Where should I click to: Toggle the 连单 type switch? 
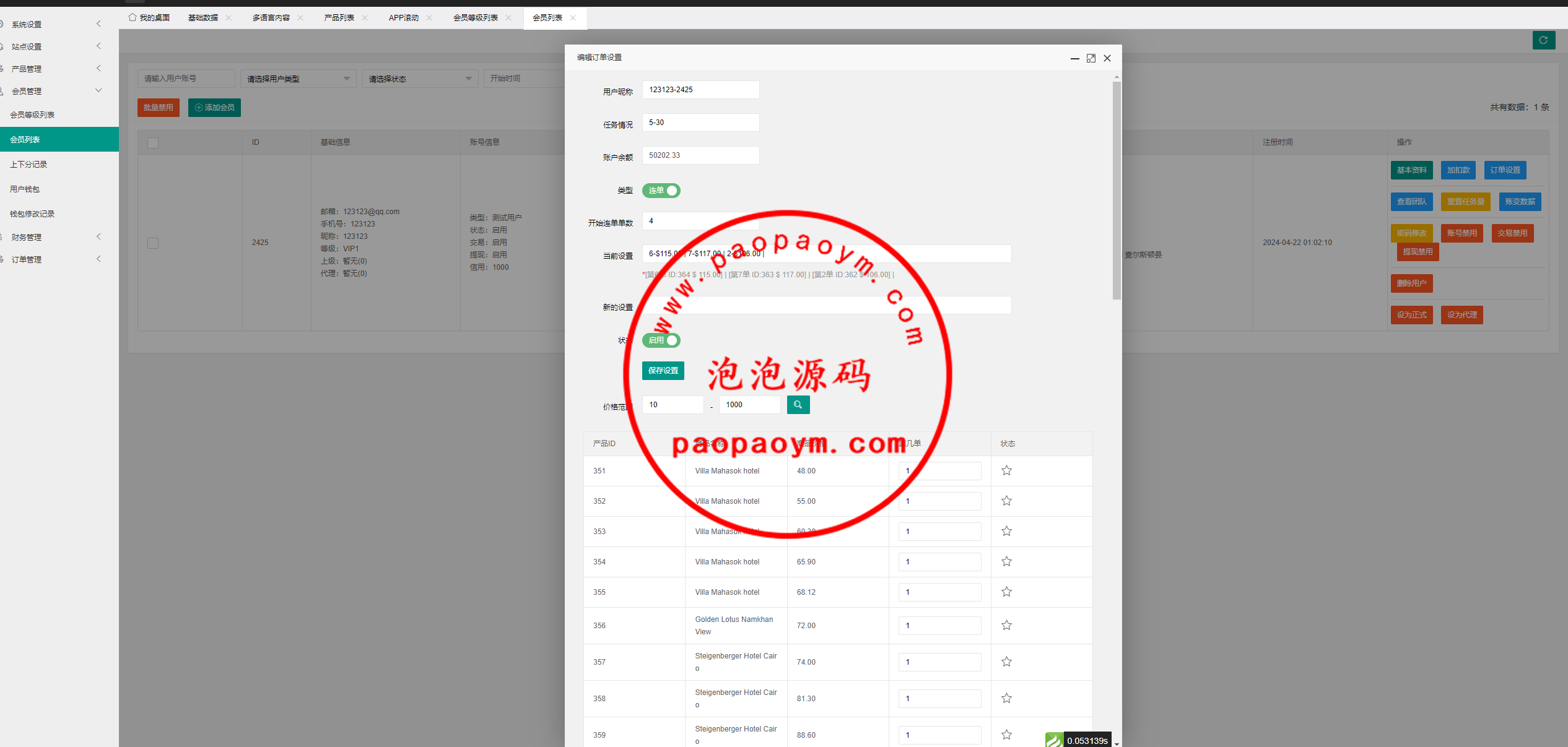(661, 191)
